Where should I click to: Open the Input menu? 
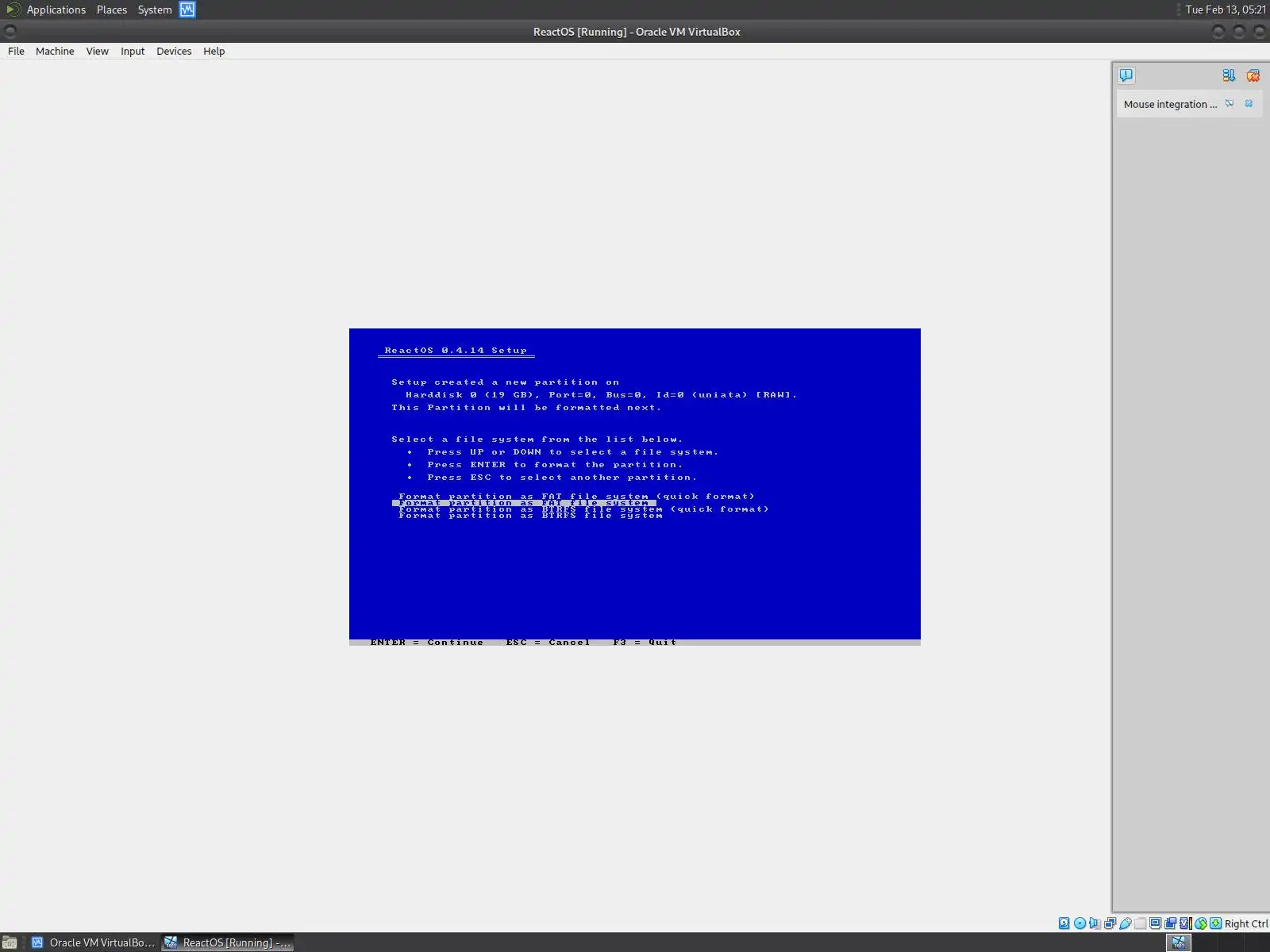pos(133,51)
